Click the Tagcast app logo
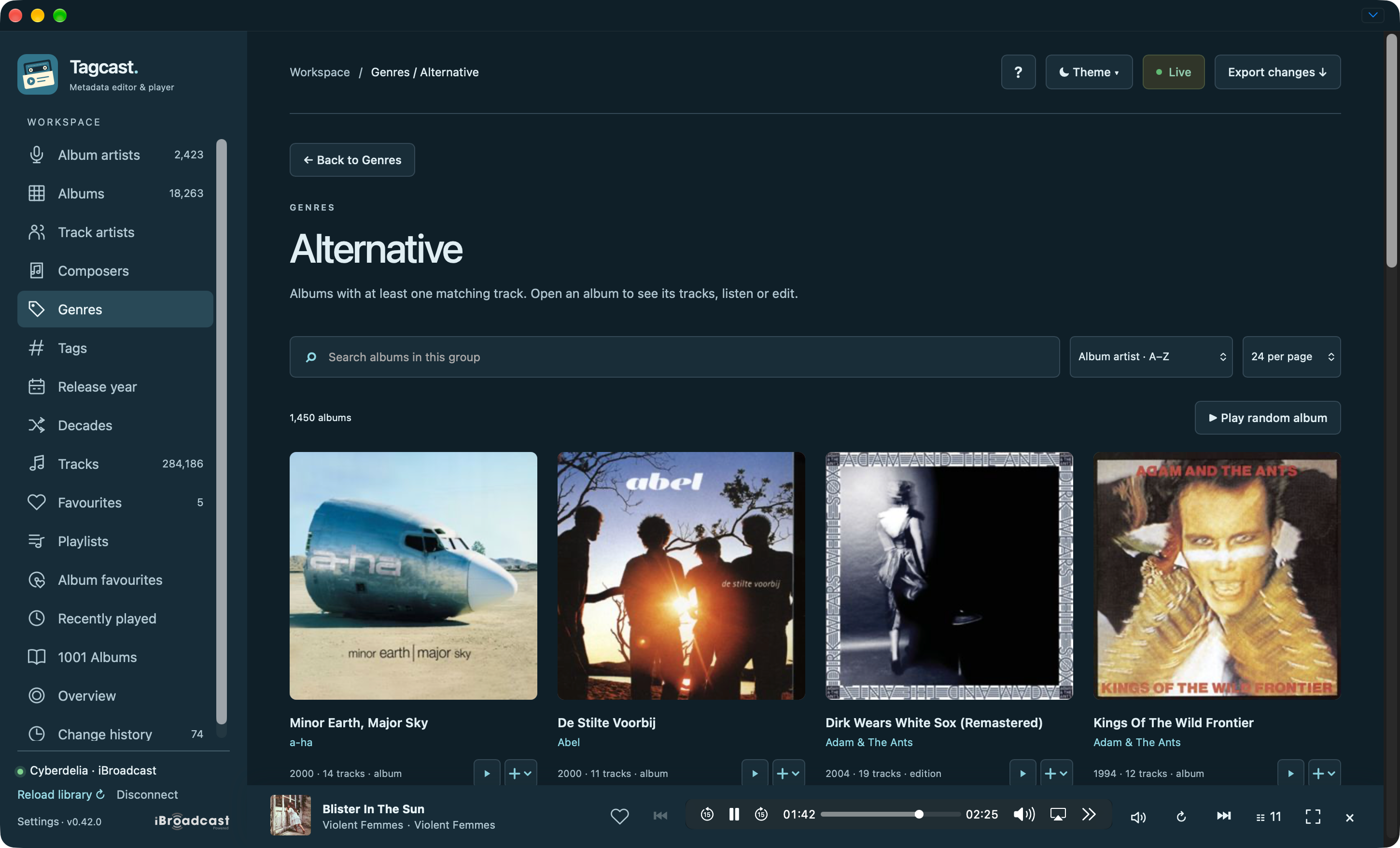 [38, 74]
